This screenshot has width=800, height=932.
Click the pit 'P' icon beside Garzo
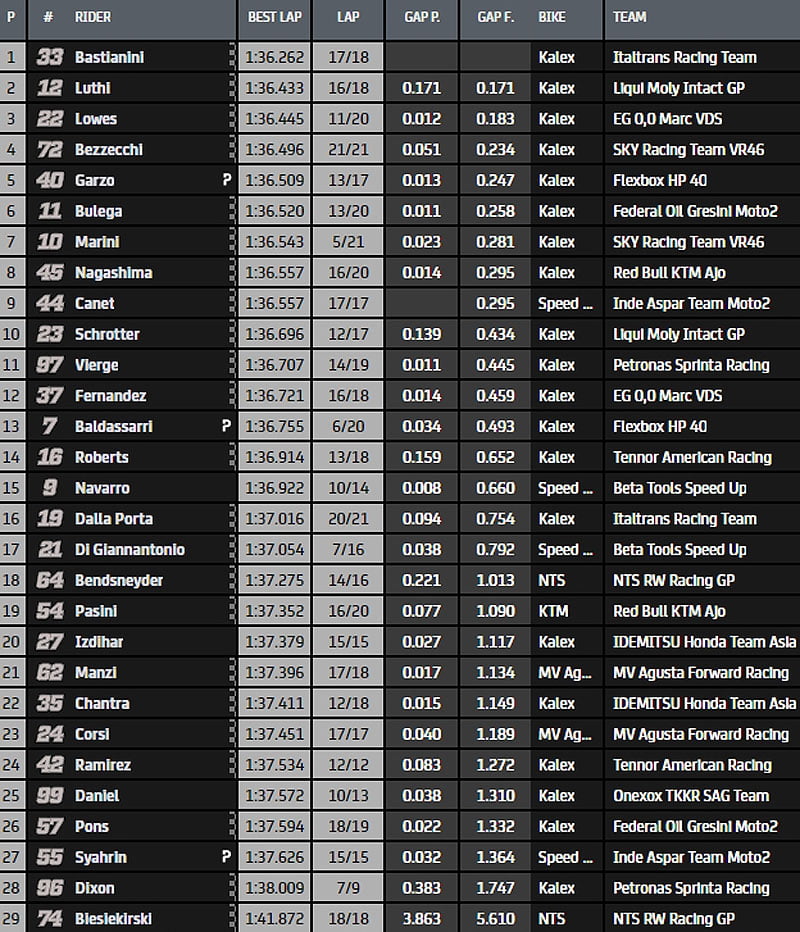(227, 181)
